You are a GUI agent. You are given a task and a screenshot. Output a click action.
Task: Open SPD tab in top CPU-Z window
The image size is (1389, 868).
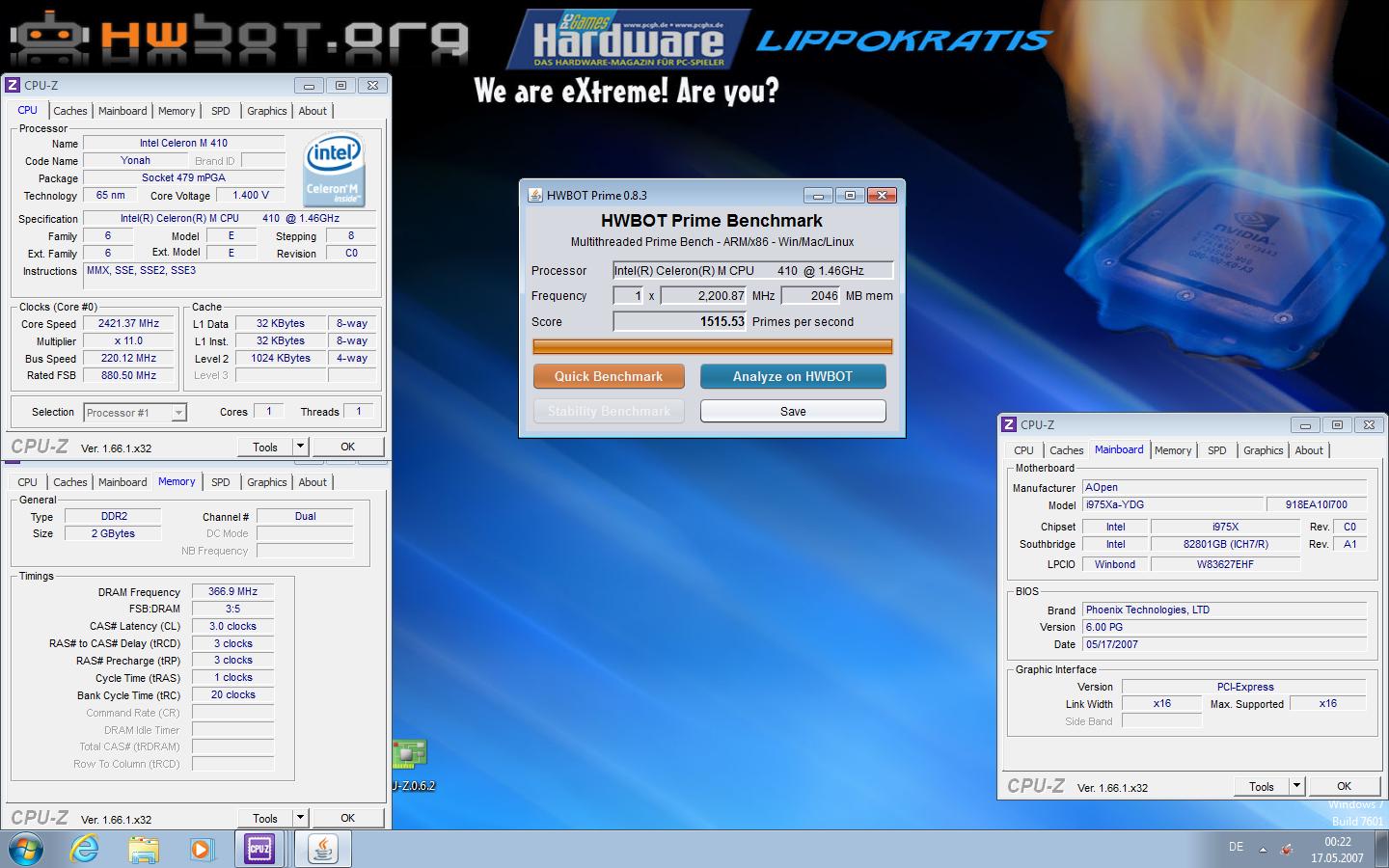click(221, 111)
